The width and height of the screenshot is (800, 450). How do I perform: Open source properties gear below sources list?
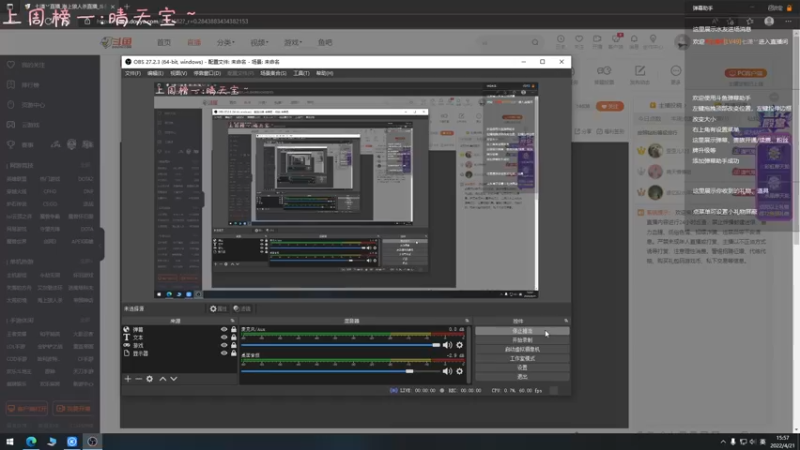pos(149,379)
